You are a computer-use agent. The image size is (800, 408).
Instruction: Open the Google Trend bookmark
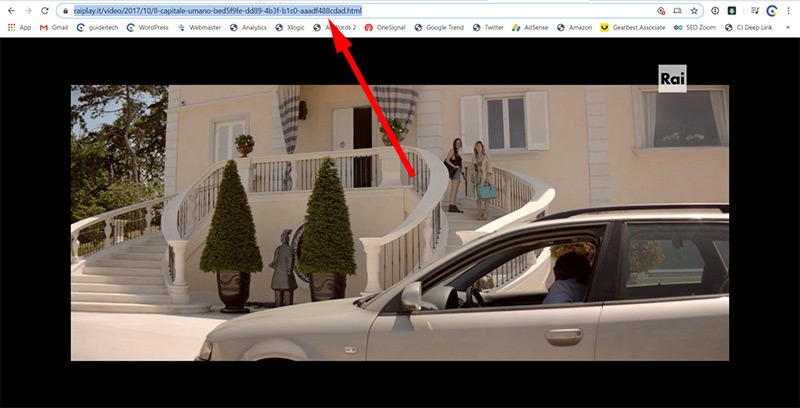click(439, 28)
